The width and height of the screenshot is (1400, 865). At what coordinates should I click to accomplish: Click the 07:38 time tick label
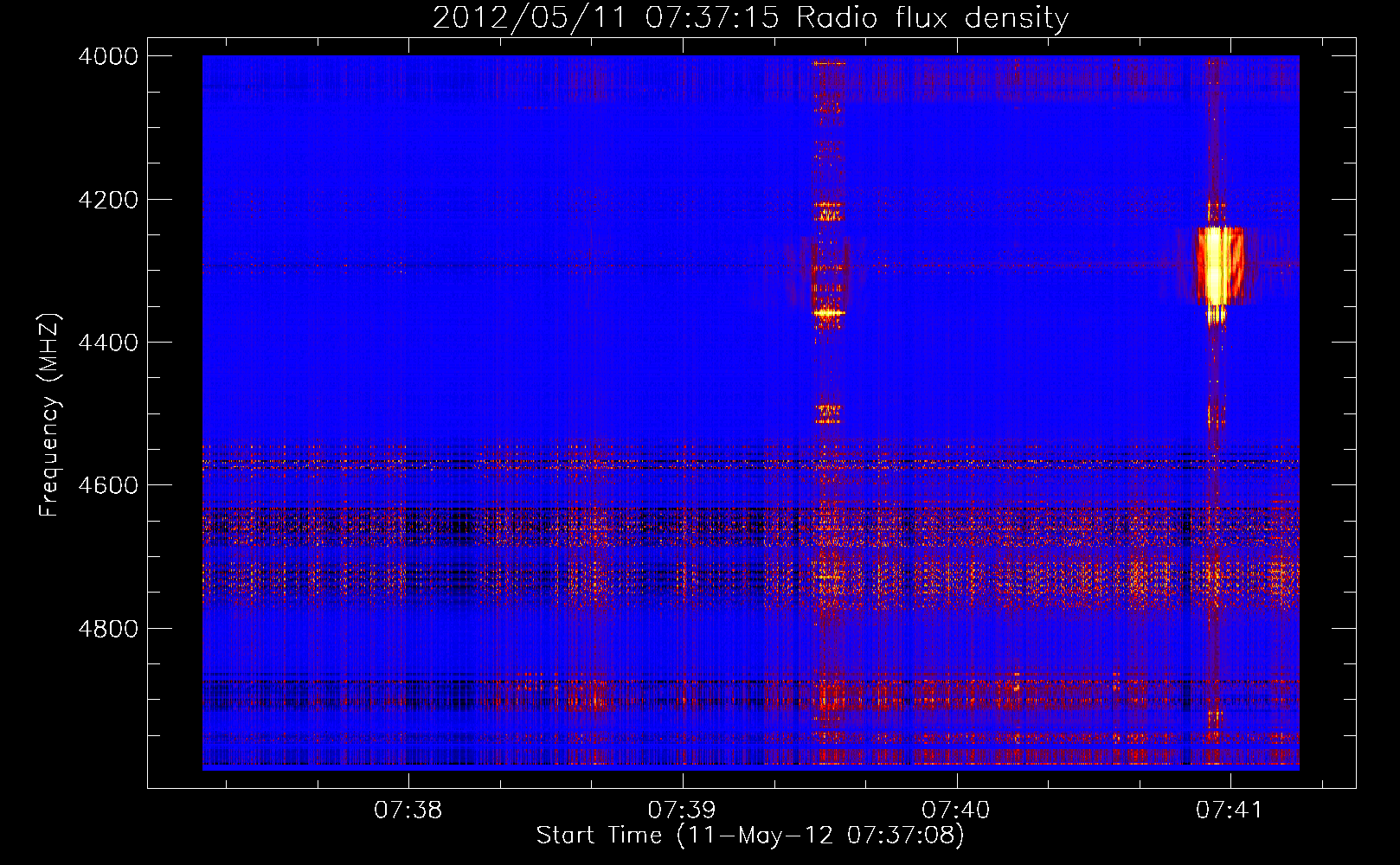408,810
